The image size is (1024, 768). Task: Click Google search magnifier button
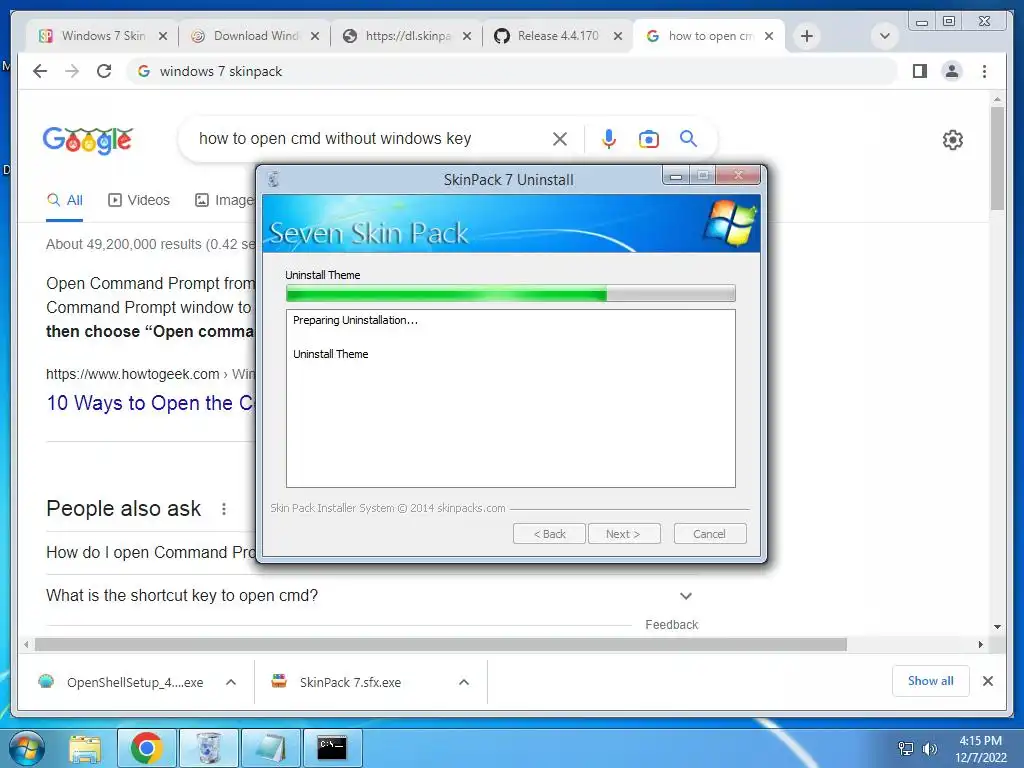(688, 138)
